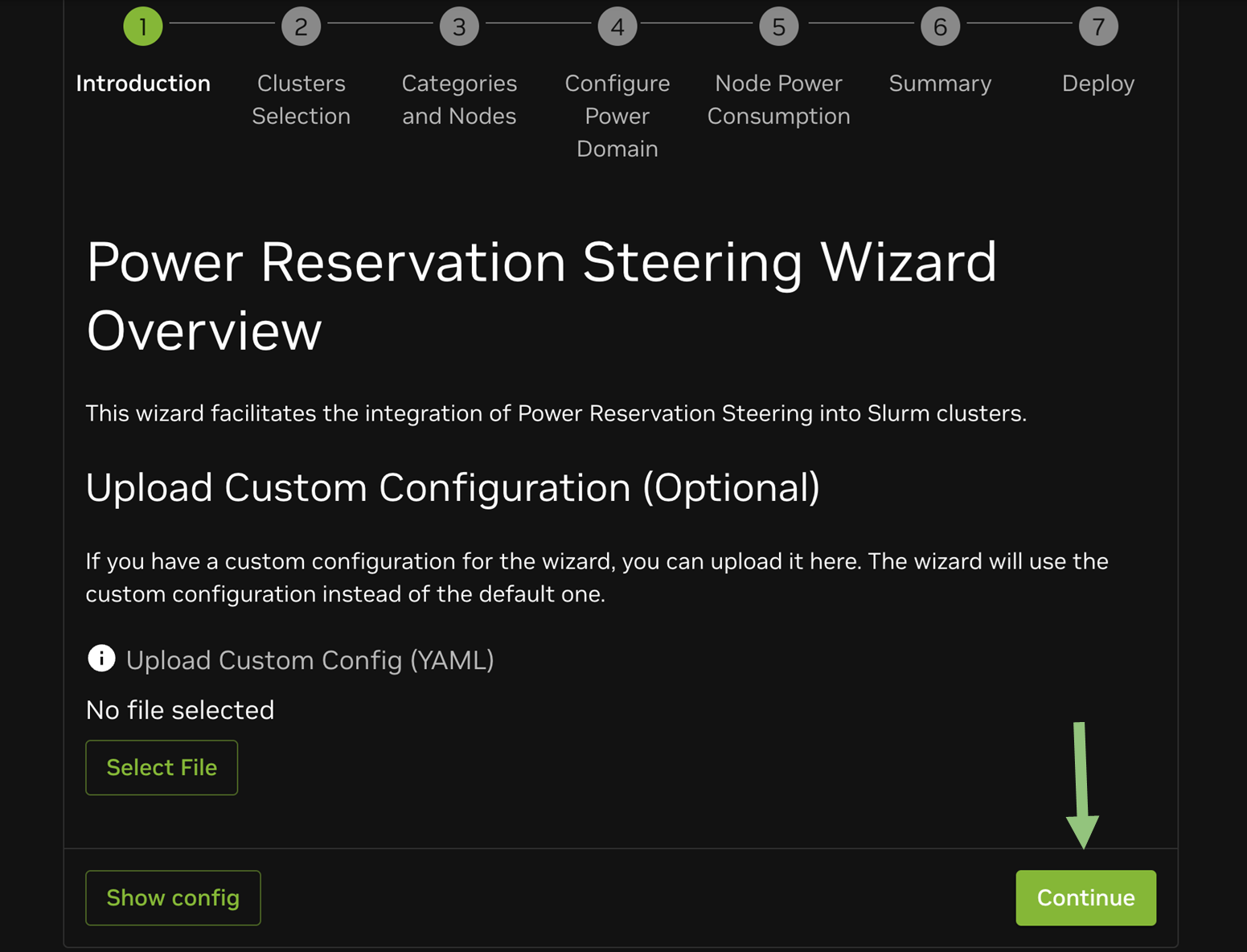Open step 6 circle in the wizard
Viewport: 1247px width, 952px height.
point(940,27)
